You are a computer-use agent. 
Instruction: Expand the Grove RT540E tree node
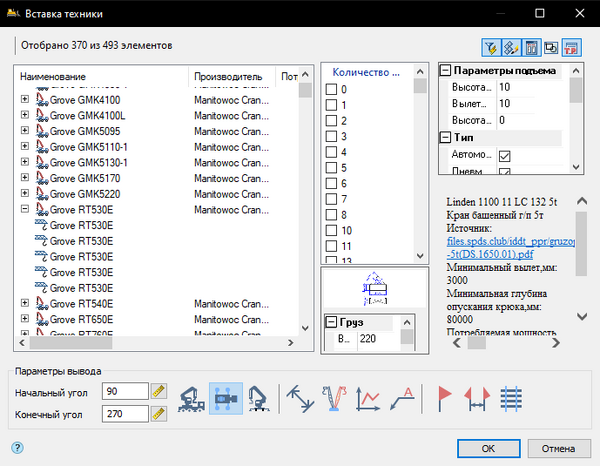[x=25, y=303]
